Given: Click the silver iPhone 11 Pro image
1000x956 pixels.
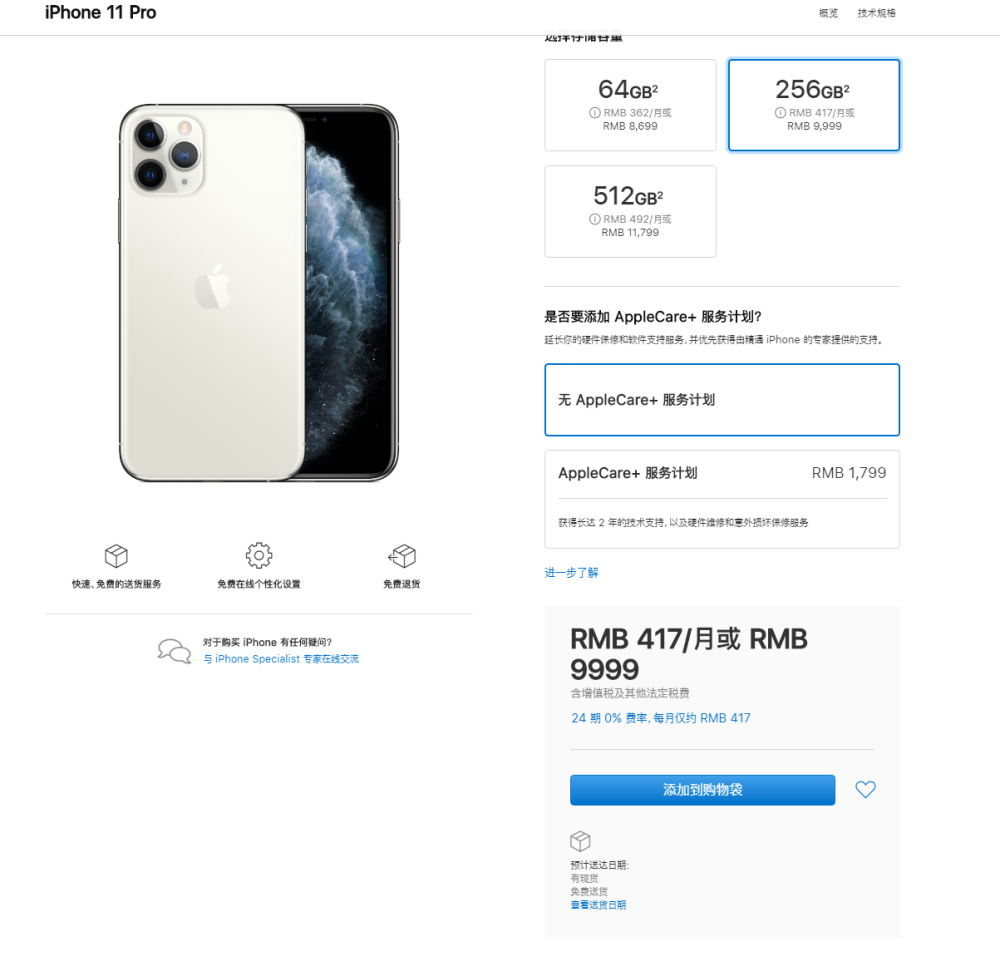Looking at the screenshot, I should [x=258, y=292].
